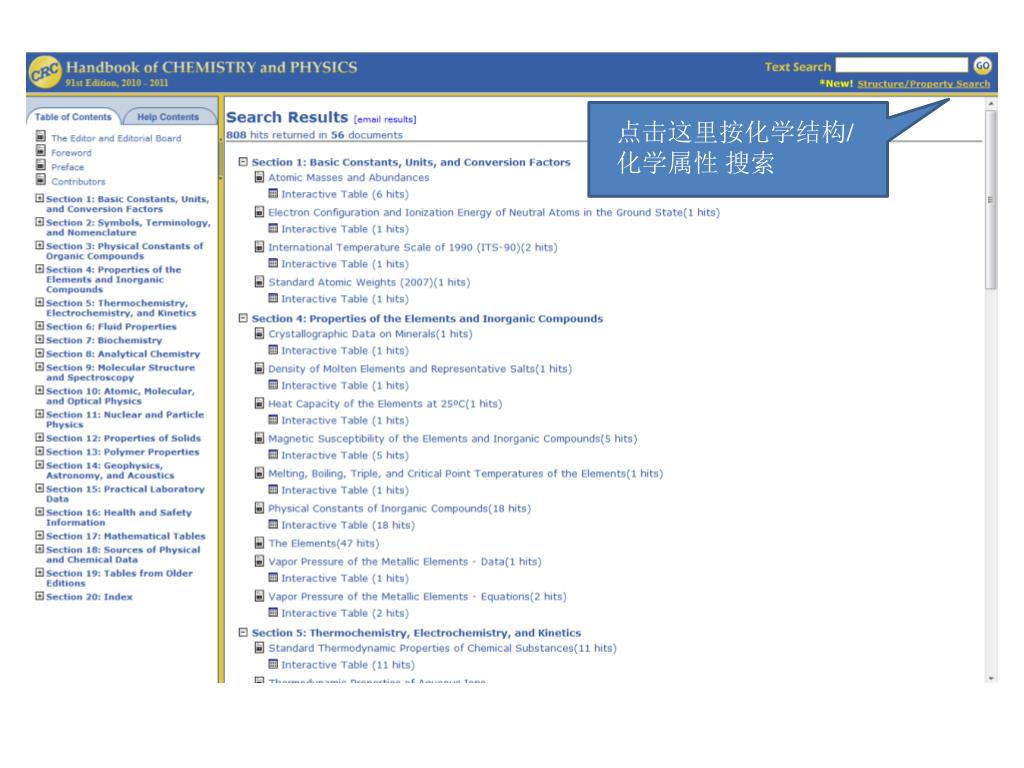Expand Section 2: Symbols, Terminology, and Nomenclature
Screen dimensions: 1024x768
tap(40, 222)
